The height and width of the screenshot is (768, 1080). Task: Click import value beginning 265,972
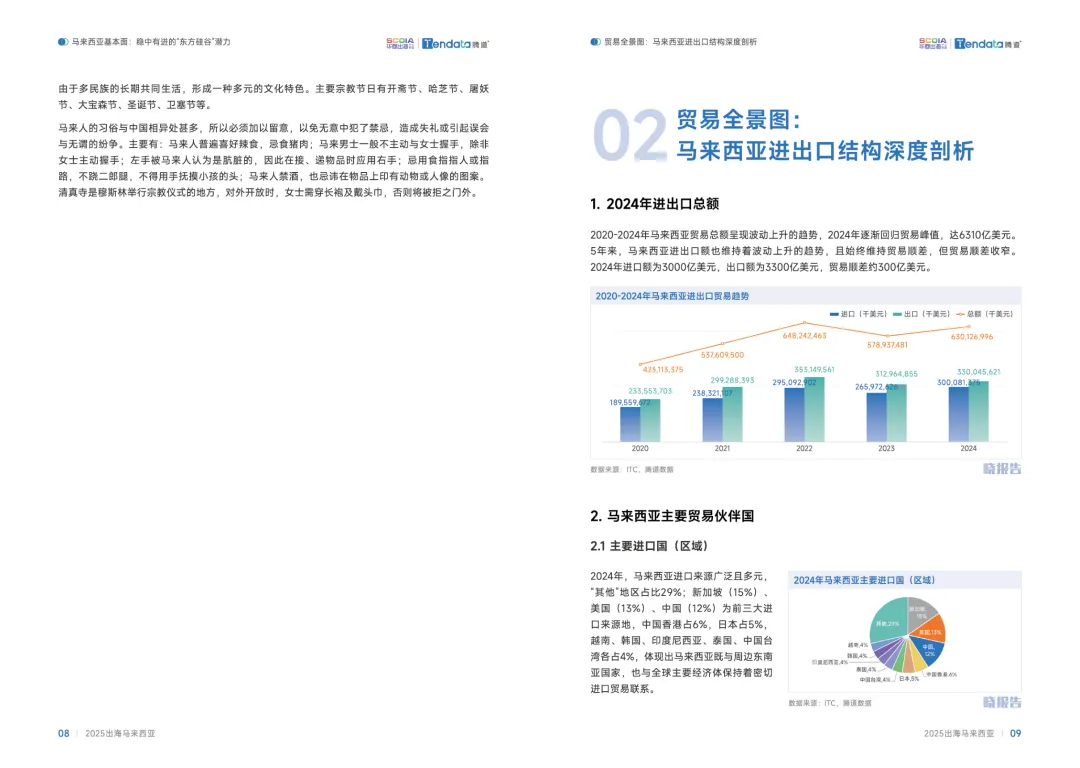coord(876,387)
